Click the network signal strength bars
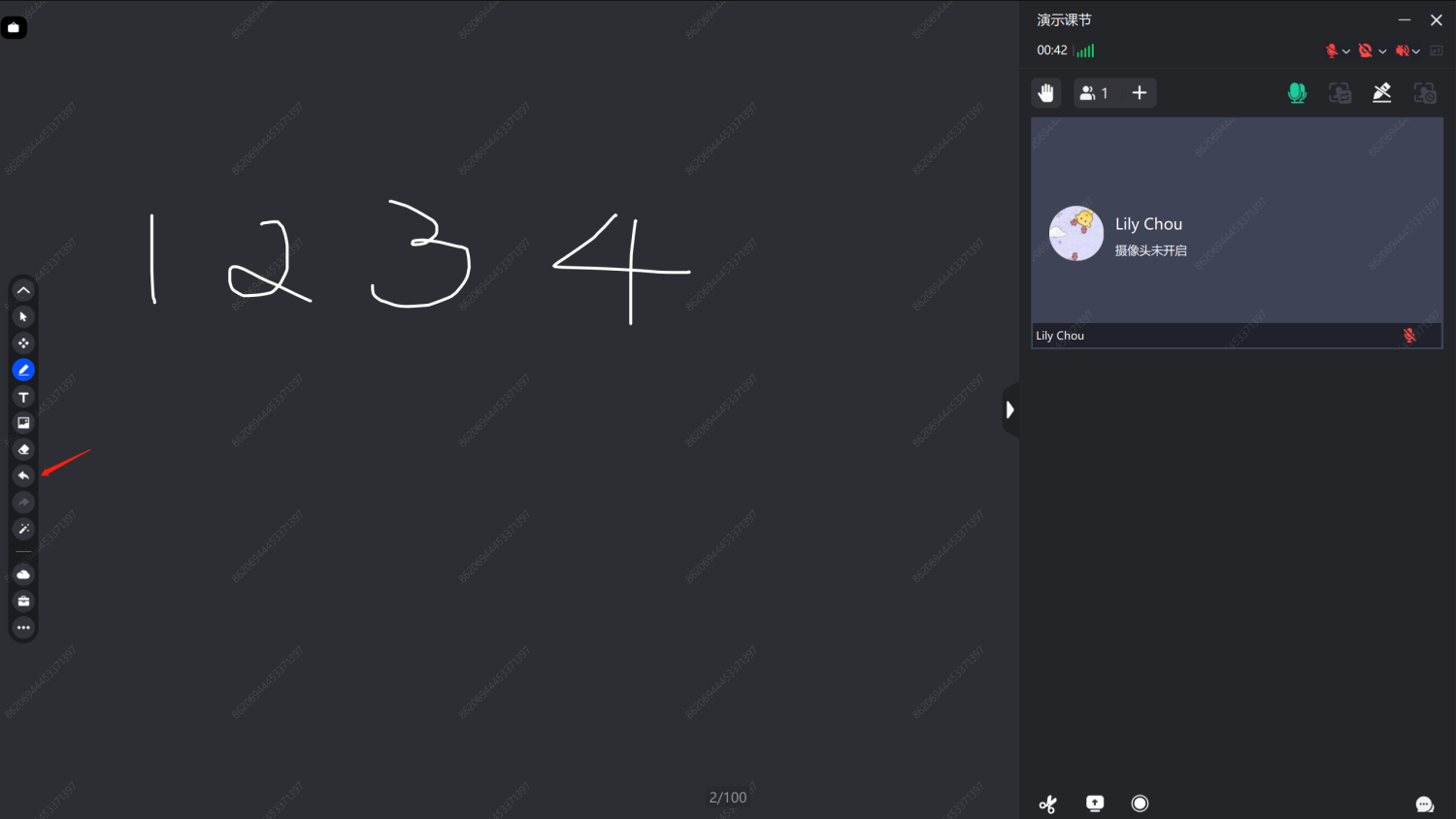 tap(1085, 50)
